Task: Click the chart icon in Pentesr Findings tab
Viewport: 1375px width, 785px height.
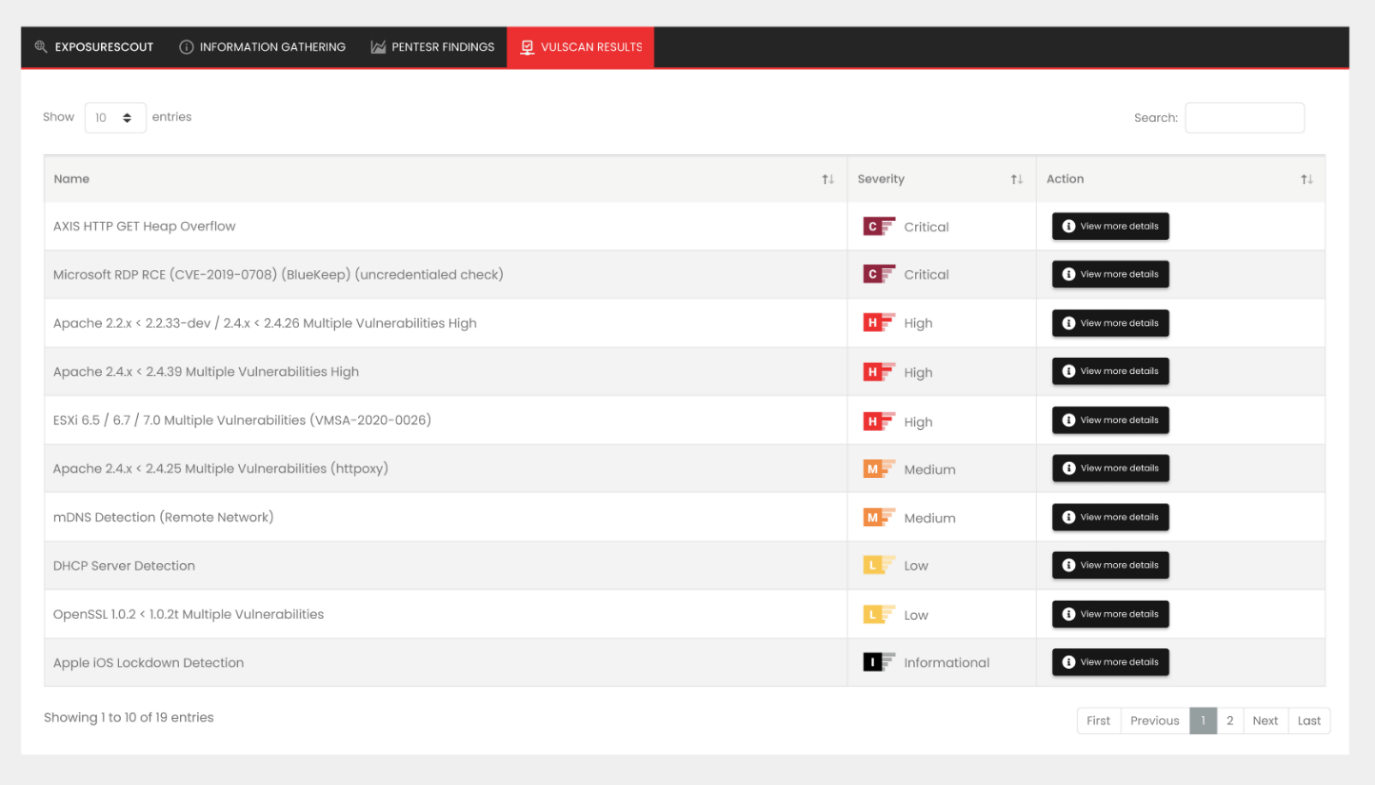Action: click(x=378, y=47)
